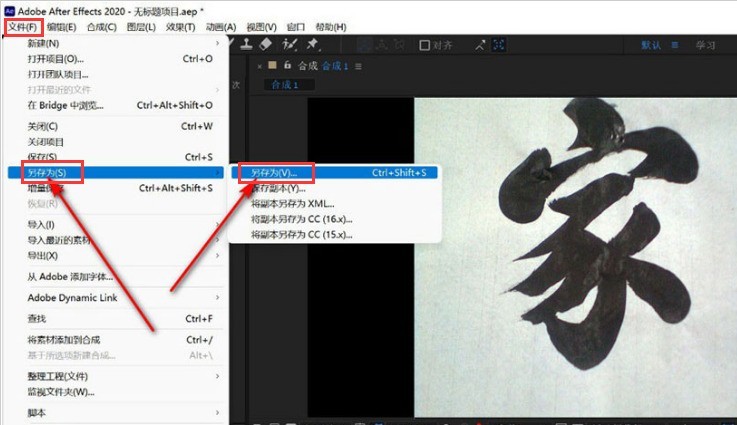Enable the 对齐 snapping checkbox
Viewport: 737px width, 425px height.
click(x=424, y=45)
